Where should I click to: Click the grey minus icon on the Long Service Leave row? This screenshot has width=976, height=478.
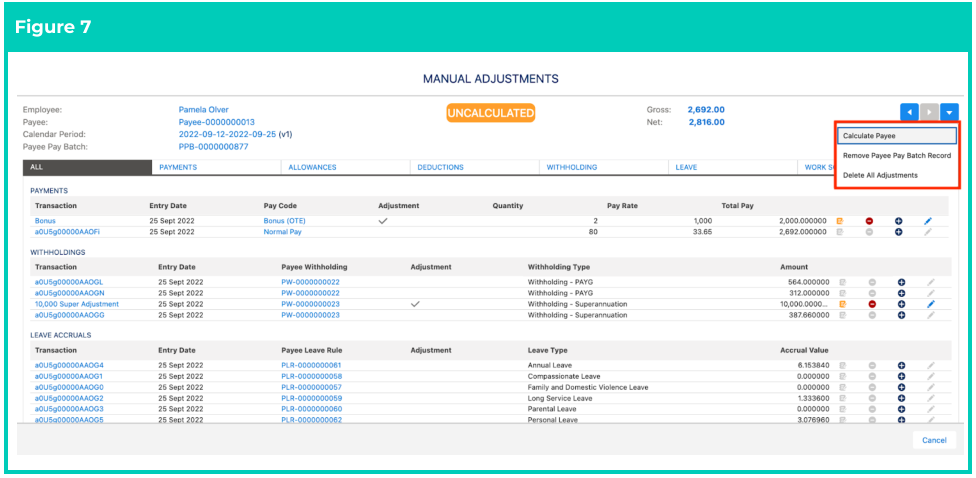click(872, 398)
